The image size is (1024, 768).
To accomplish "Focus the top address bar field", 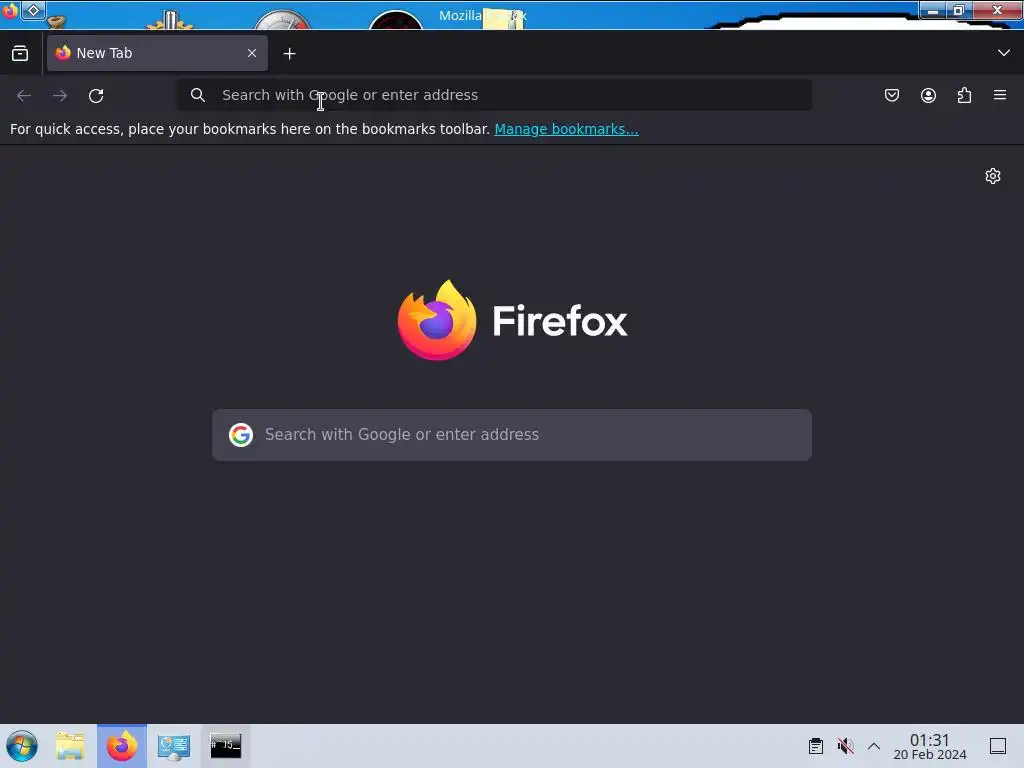I will click(x=494, y=95).
